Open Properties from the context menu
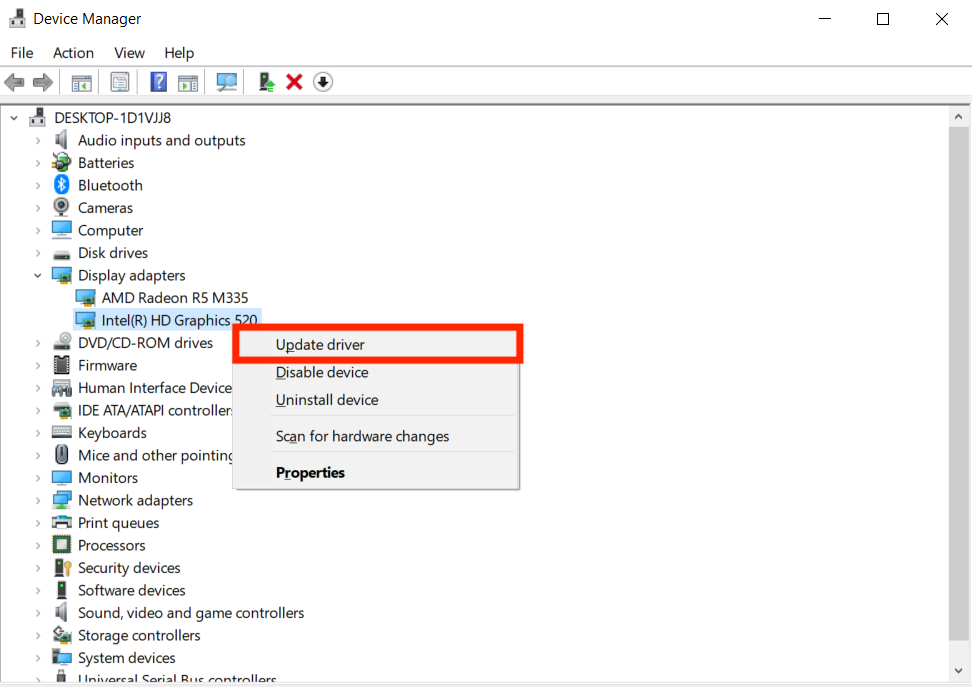This screenshot has height=687, width=972. [310, 473]
